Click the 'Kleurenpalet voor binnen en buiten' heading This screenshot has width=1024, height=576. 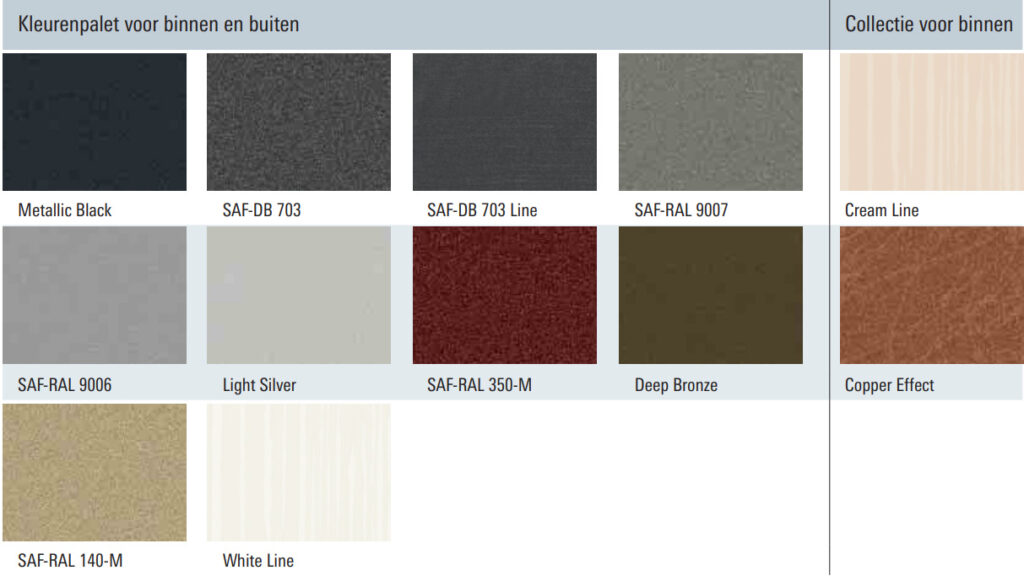(x=158, y=24)
